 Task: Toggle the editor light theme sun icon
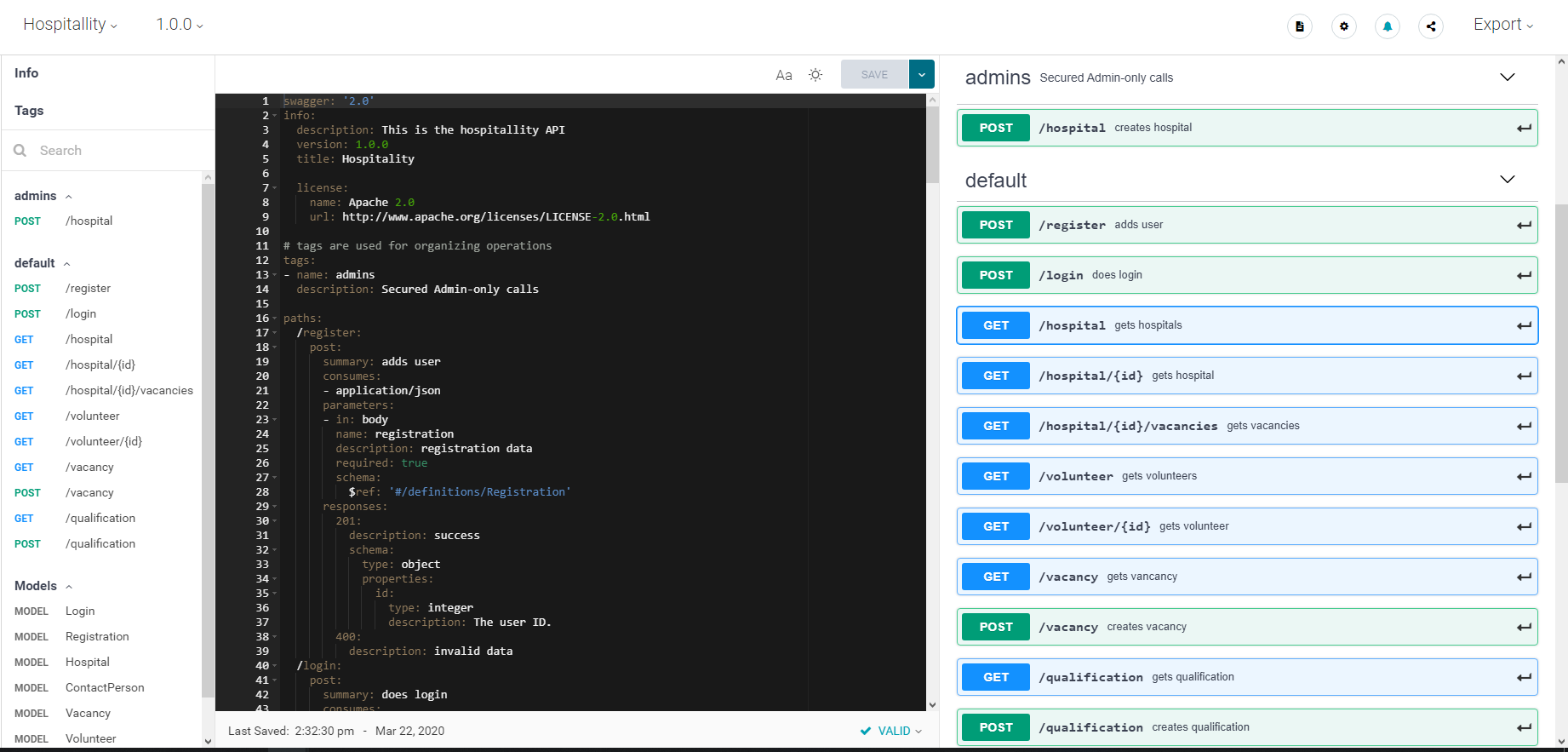tap(815, 75)
